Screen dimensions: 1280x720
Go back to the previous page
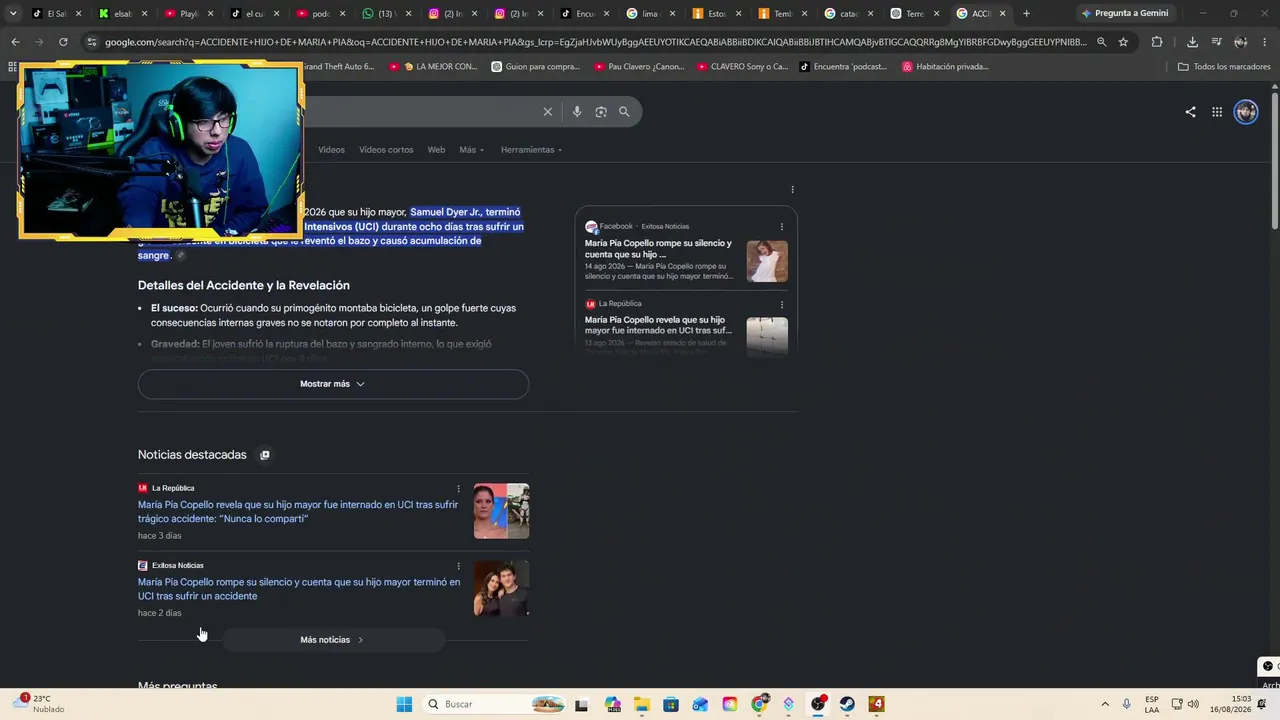15,42
